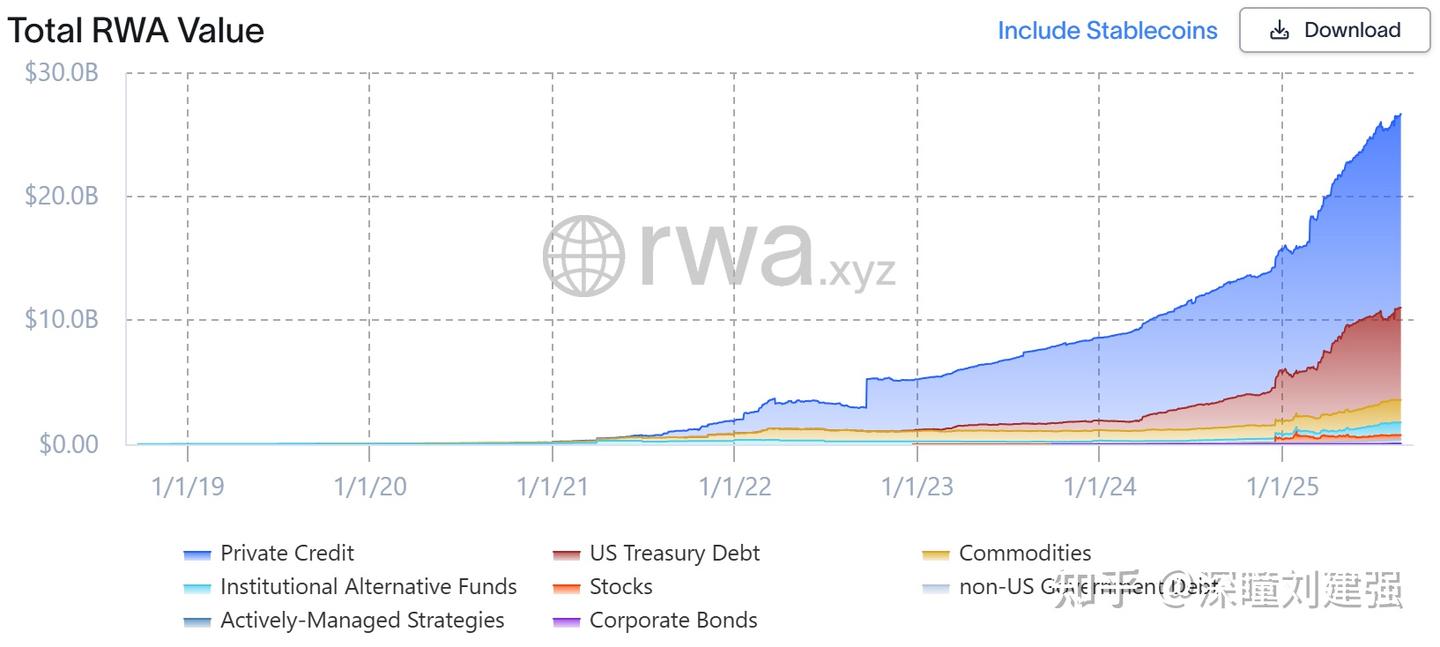Click the orange Stocks color swatch
The height and width of the screenshot is (647, 1440).
click(566, 588)
